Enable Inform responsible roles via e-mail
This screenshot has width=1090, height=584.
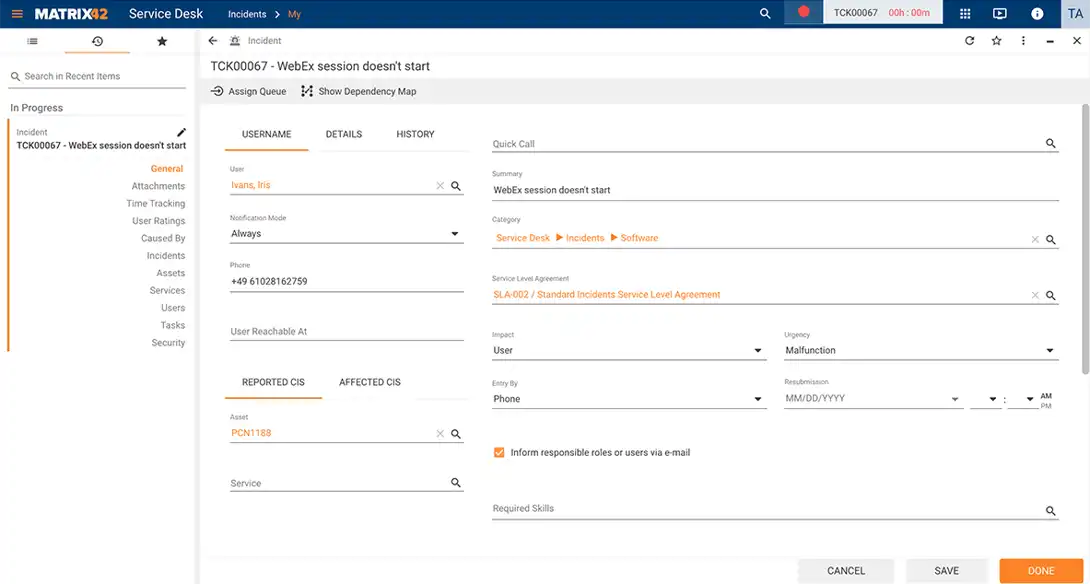[x=498, y=451]
